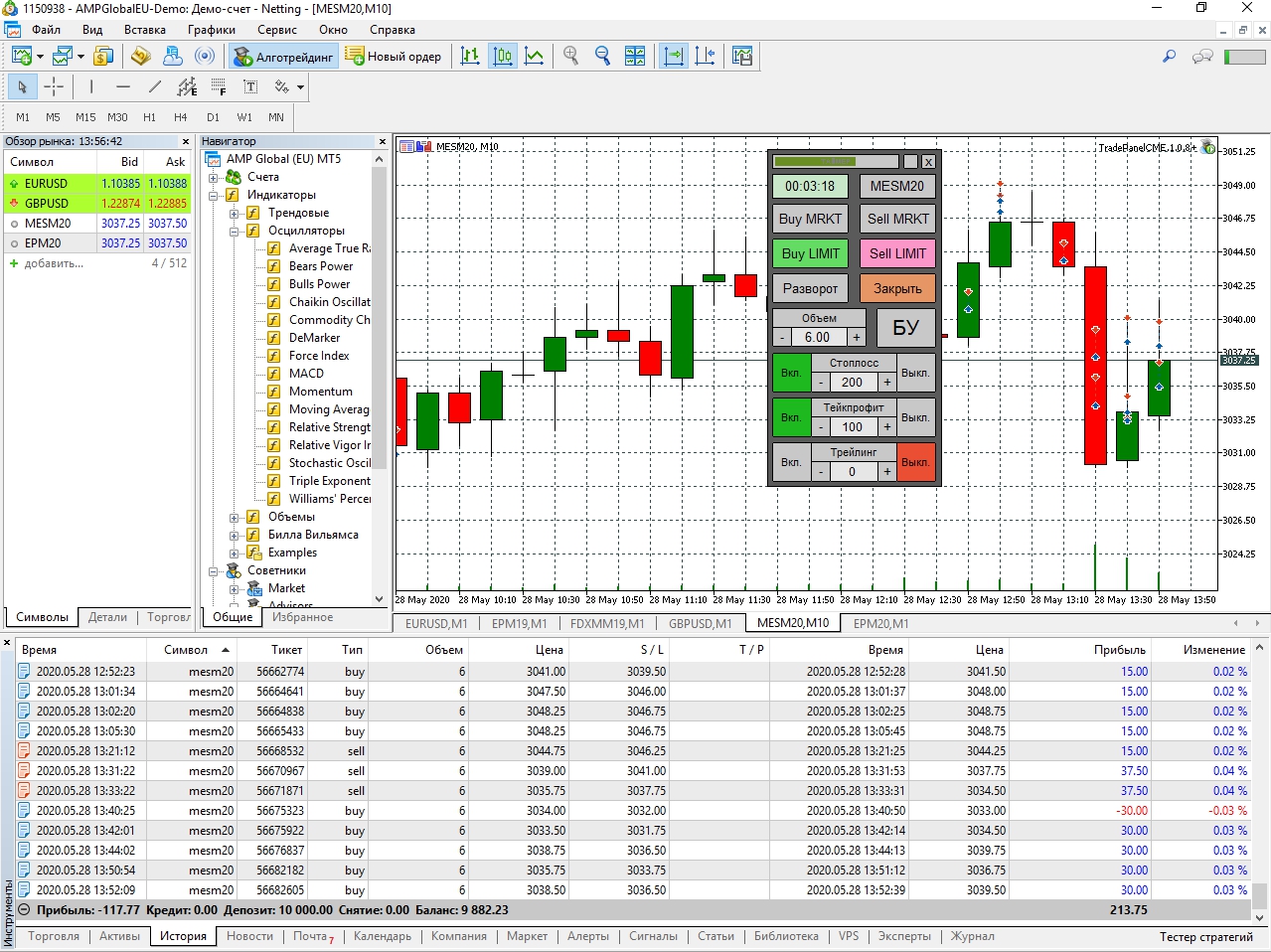Zoom in on the chart
The height and width of the screenshot is (952, 1271).
[570, 56]
